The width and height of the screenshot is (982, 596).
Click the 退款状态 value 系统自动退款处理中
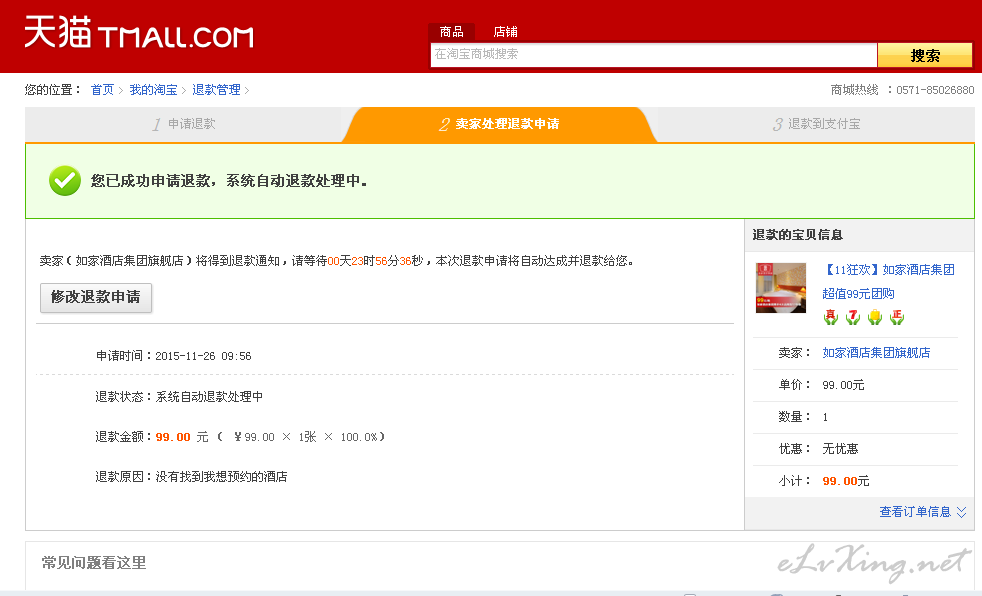click(209, 397)
